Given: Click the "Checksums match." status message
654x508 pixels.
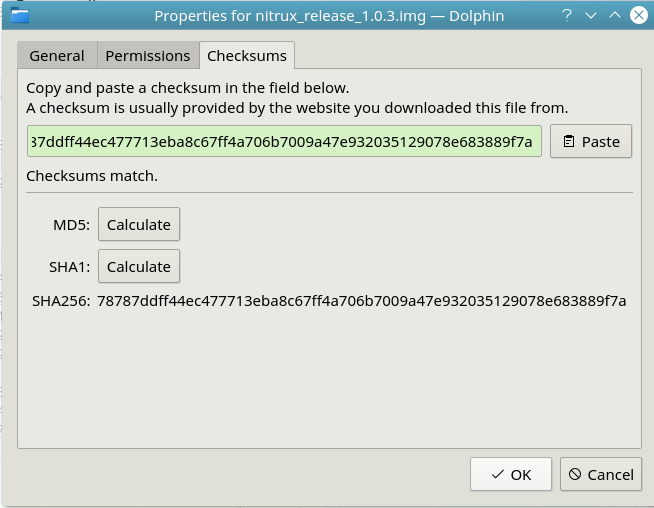Looking at the screenshot, I should [x=92, y=177].
